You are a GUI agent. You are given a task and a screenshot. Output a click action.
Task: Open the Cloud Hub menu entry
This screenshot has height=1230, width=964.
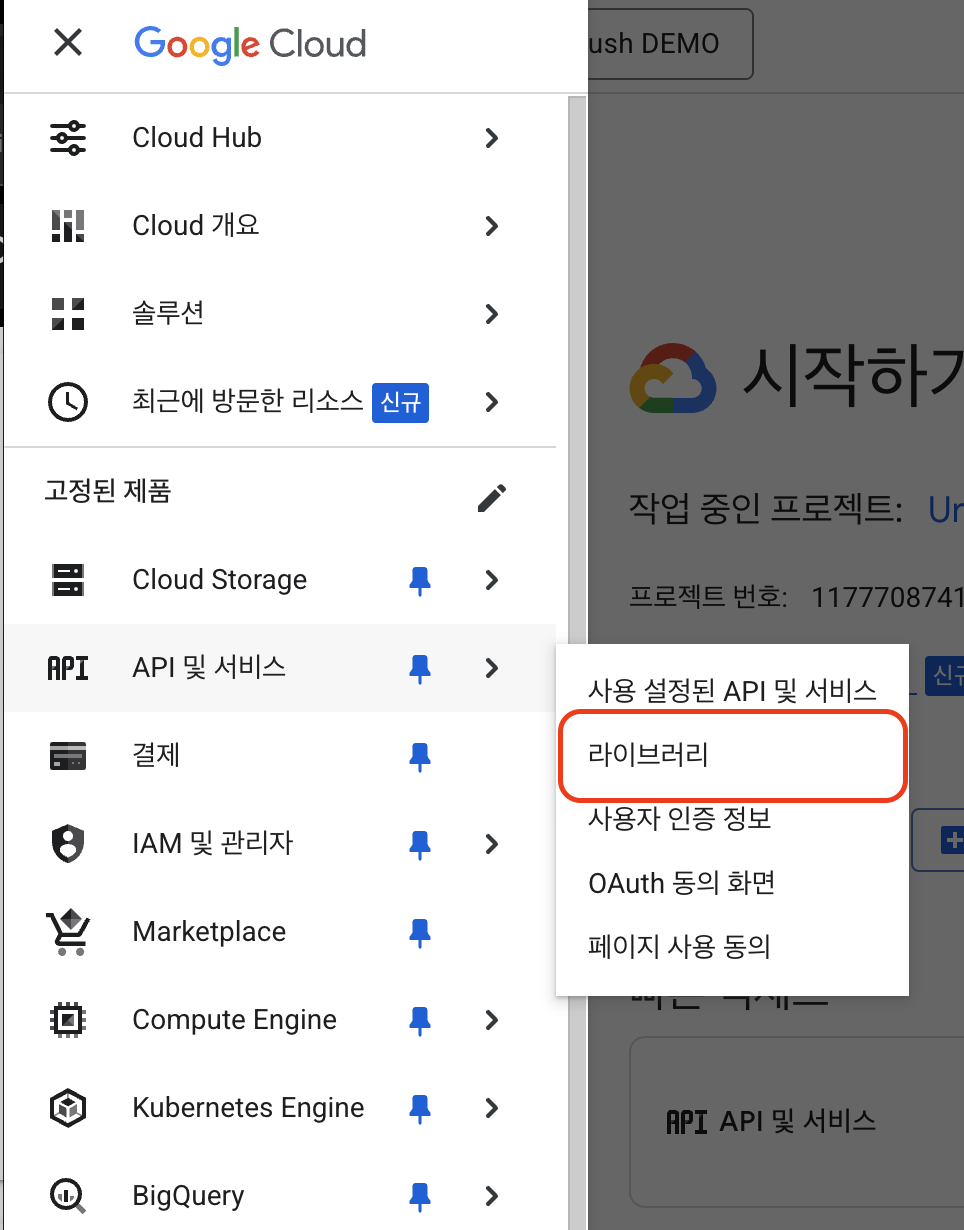click(x=280, y=138)
